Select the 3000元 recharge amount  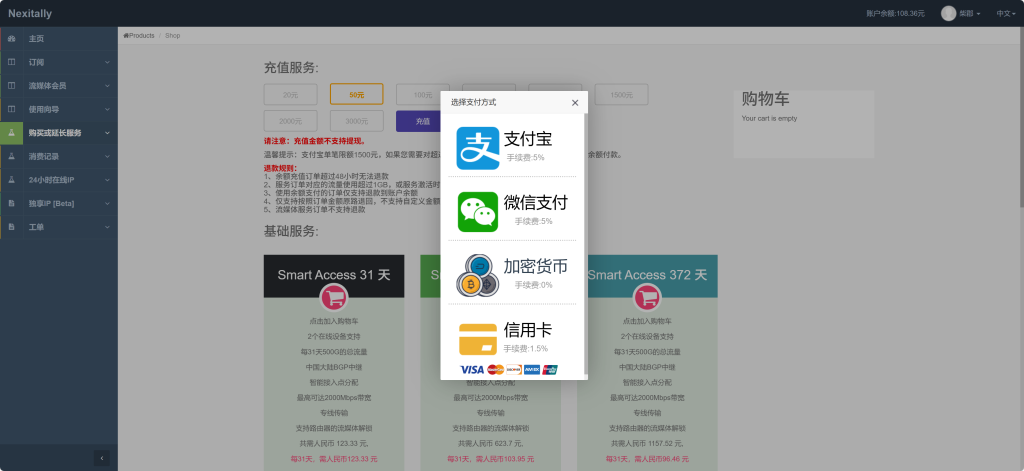tap(357, 121)
